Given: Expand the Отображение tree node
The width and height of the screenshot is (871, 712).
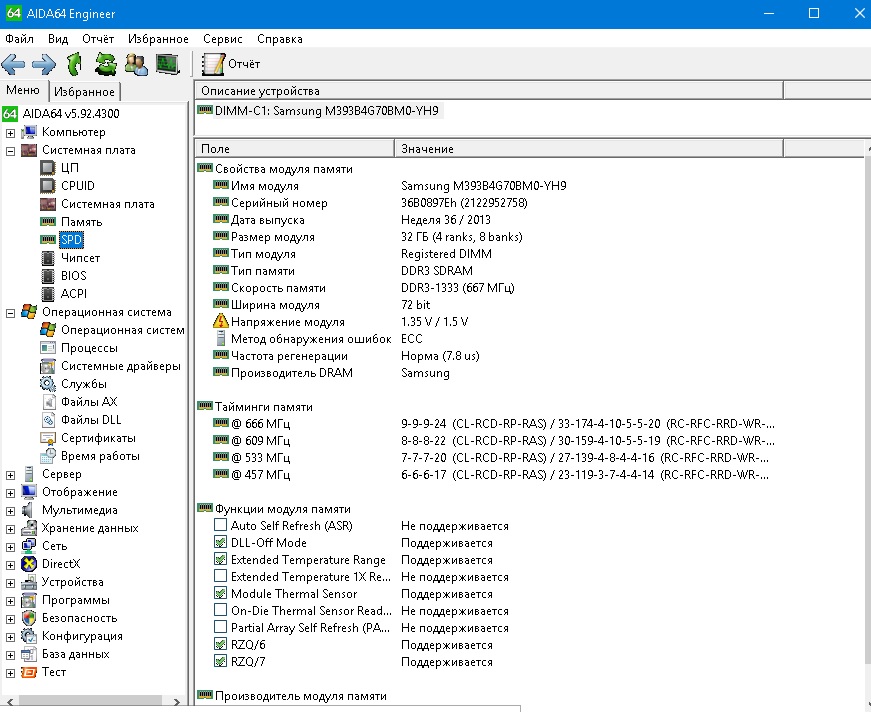Looking at the screenshot, I should pyautogui.click(x=10, y=493).
